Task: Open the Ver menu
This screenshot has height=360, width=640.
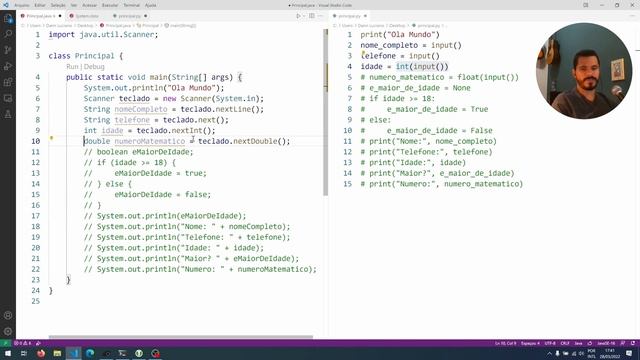Action: pyautogui.click(x=74, y=5)
